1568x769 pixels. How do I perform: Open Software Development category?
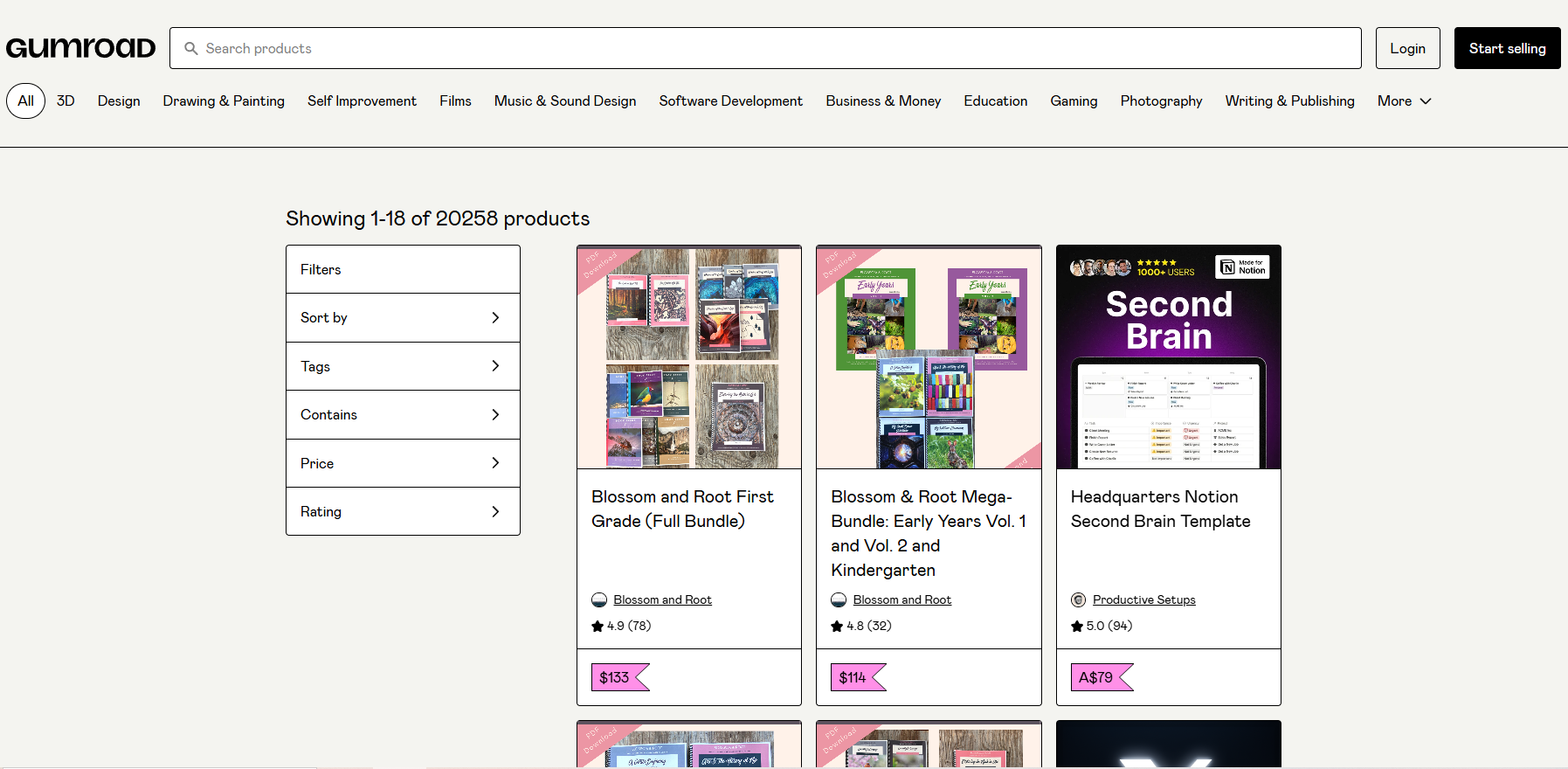tap(731, 101)
